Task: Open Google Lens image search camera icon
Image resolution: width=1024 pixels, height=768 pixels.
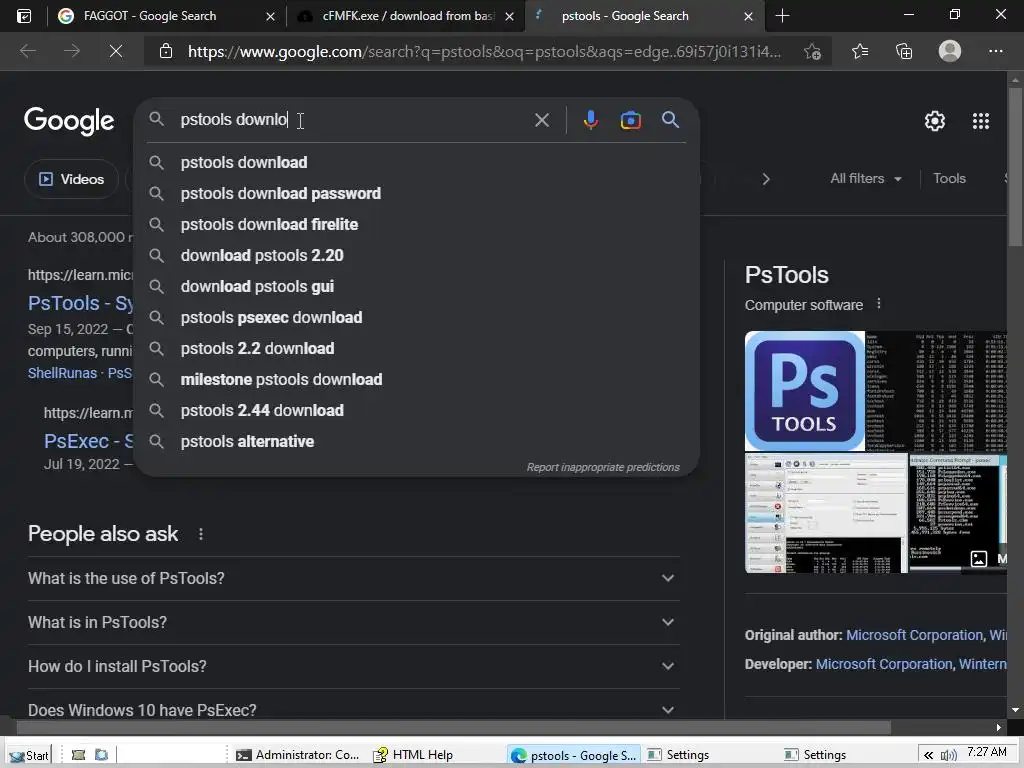Action: point(630,120)
